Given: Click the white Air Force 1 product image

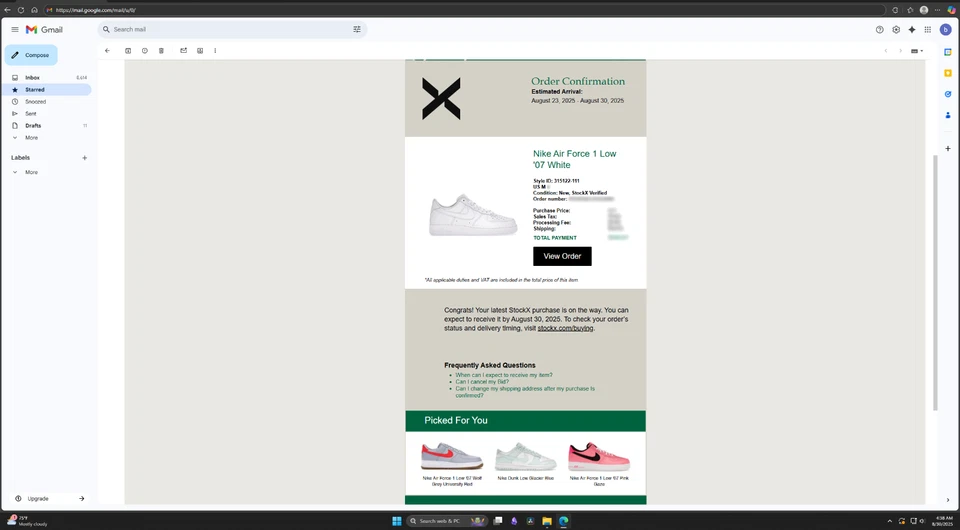Looking at the screenshot, I should pyautogui.click(x=473, y=215).
